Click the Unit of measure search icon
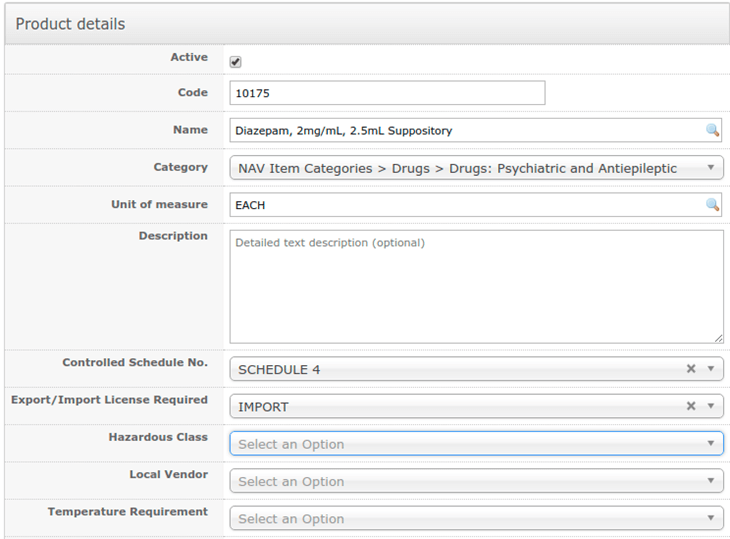 click(712, 205)
